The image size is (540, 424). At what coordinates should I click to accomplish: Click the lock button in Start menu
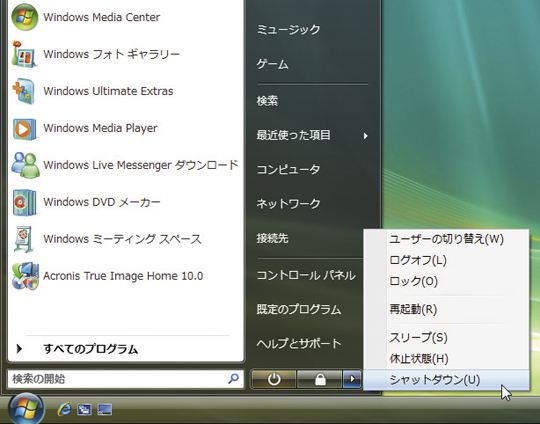point(320,380)
